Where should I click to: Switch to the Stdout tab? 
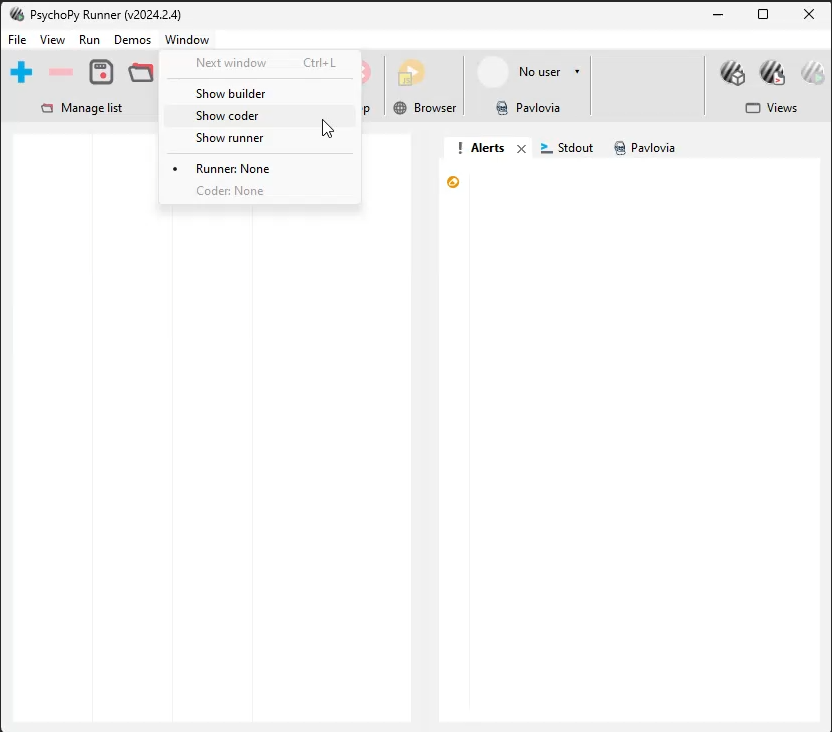tap(567, 148)
